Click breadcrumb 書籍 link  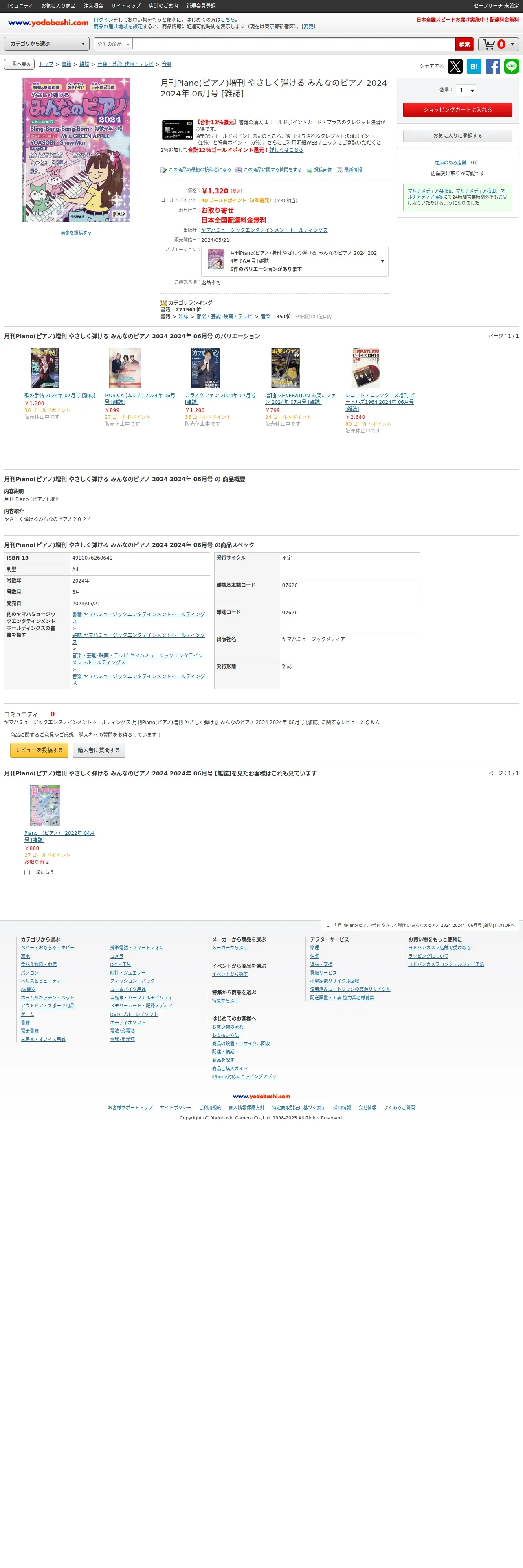[66, 64]
